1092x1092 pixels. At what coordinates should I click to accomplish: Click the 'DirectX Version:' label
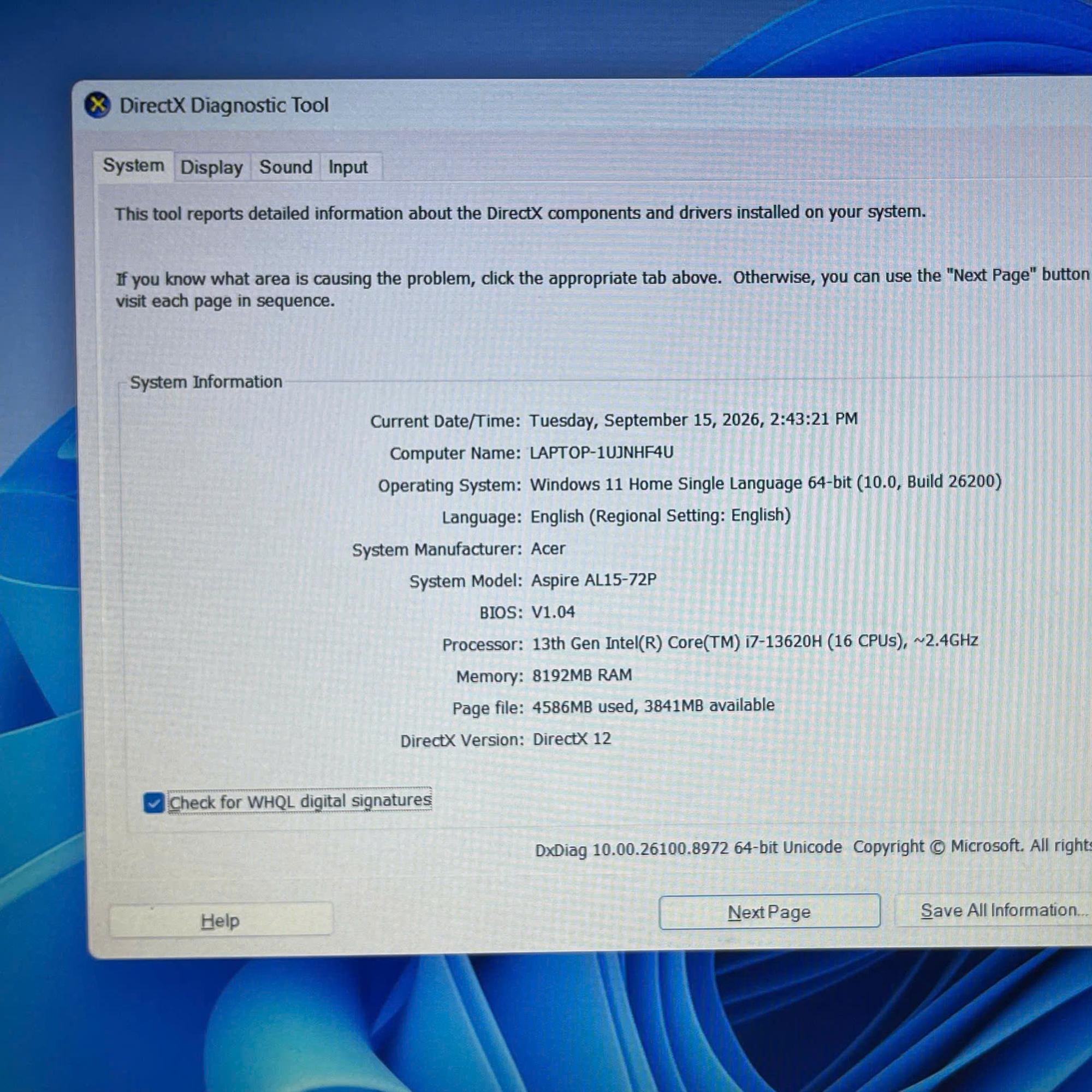click(x=462, y=740)
